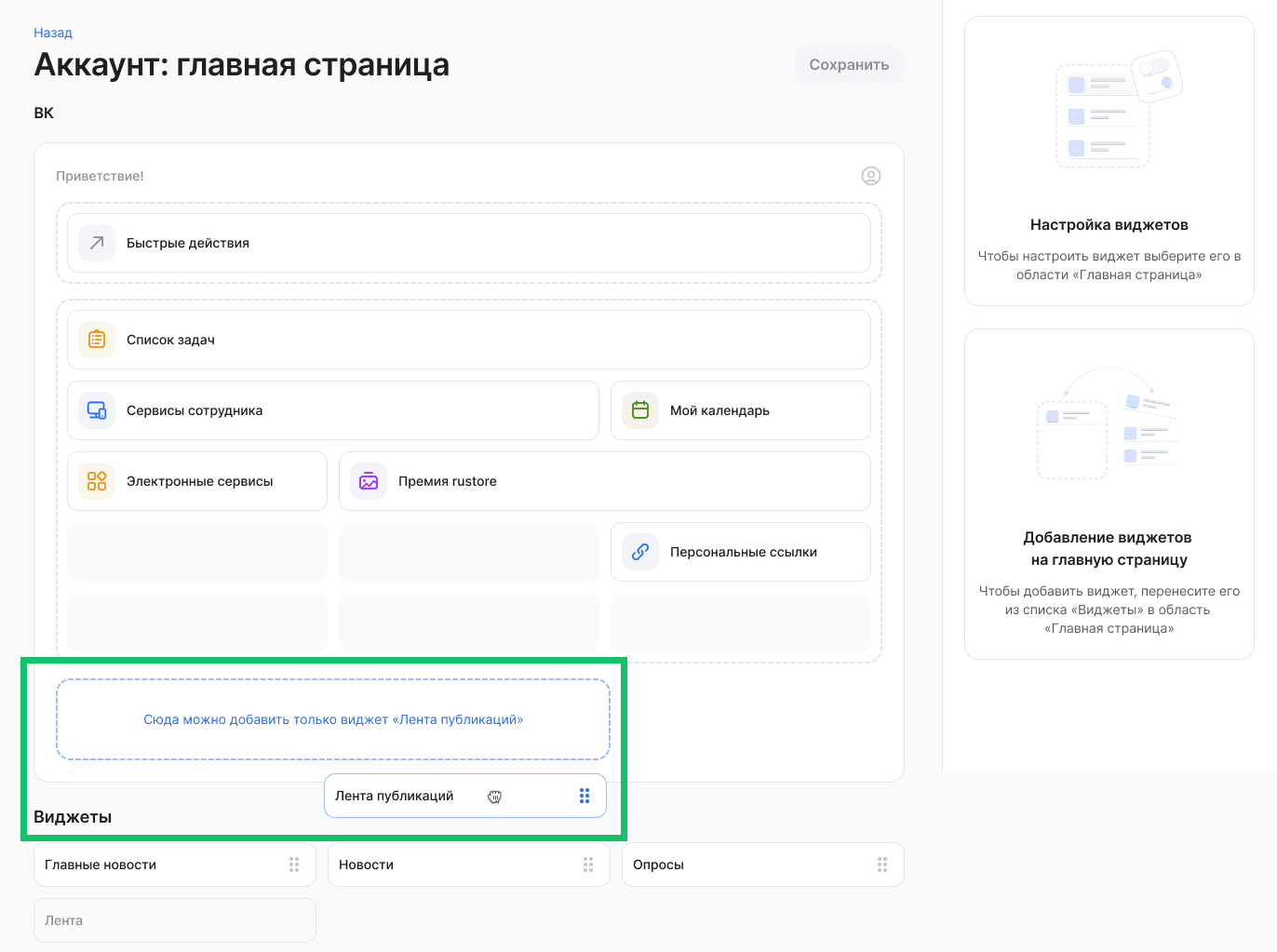Click the drag handle on Главные новости
Viewport: 1277px width, 952px height.
coord(294,865)
